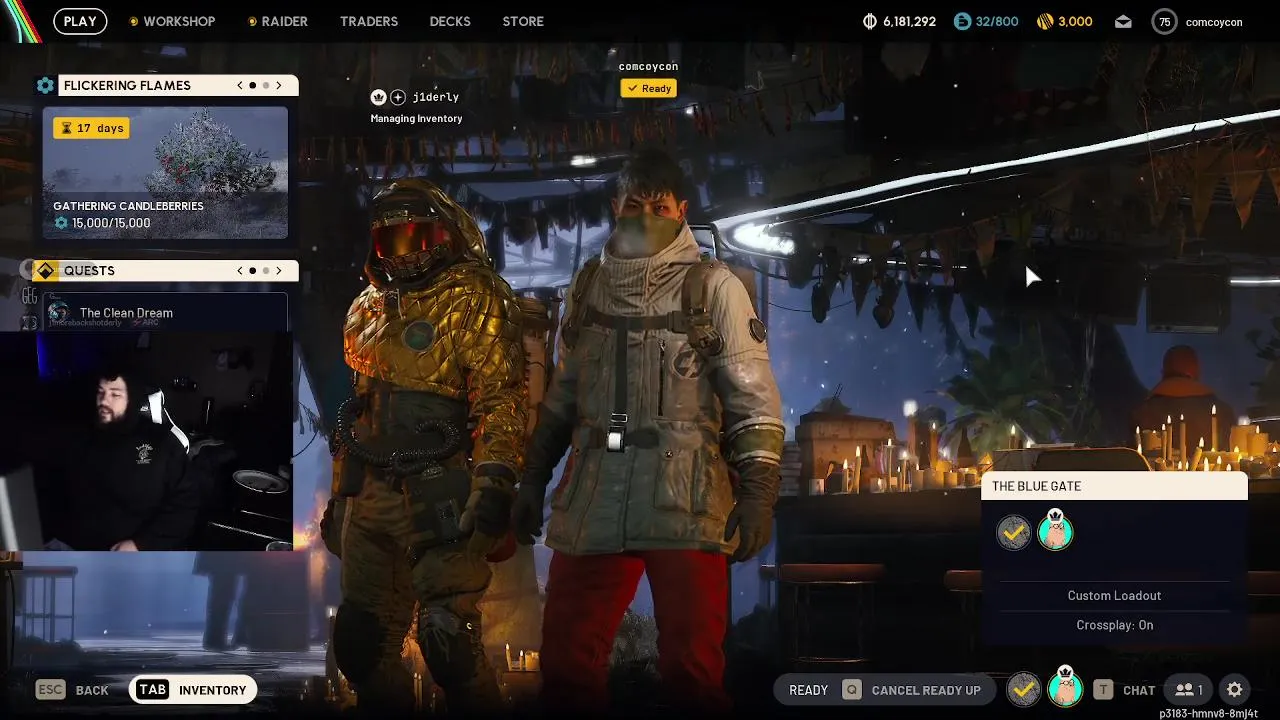Screen dimensions: 1280x720
Task: Click checkmark avatar in bottom bar
Action: tap(1024, 689)
